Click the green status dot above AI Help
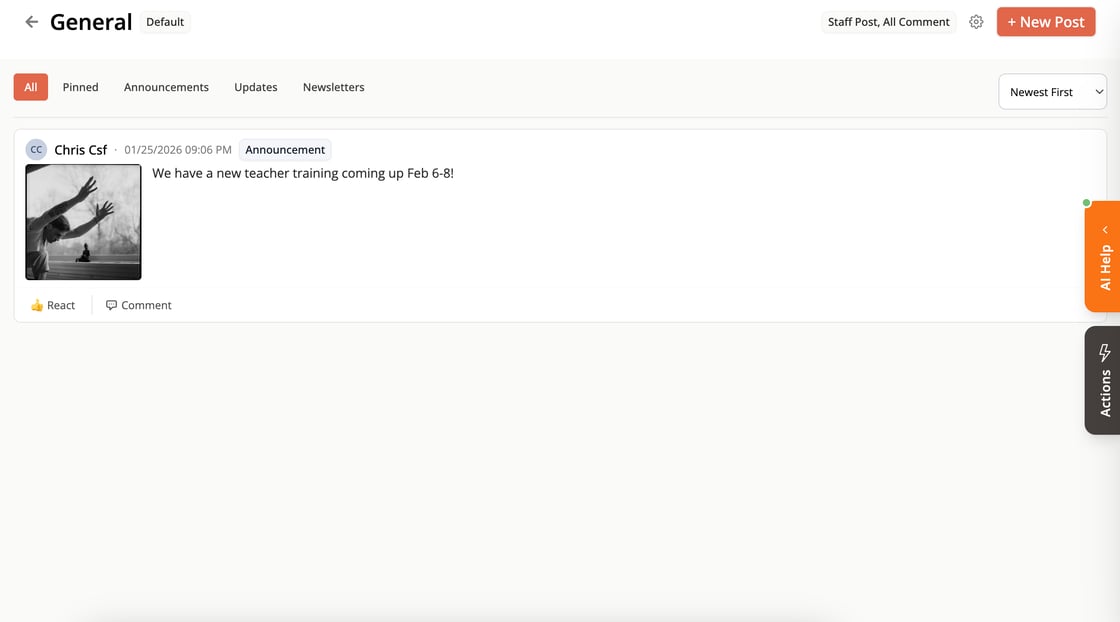 [1086, 202]
